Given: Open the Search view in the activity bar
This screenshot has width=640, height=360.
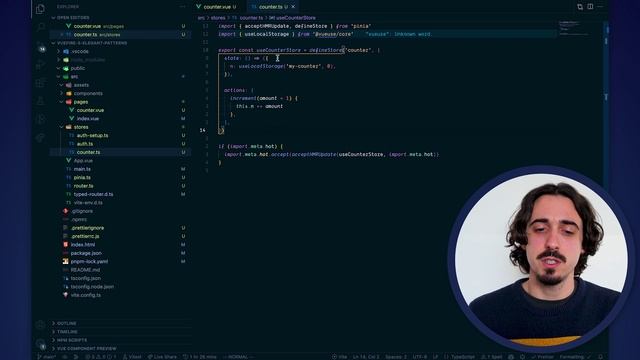Looking at the screenshot, I should coord(40,27).
